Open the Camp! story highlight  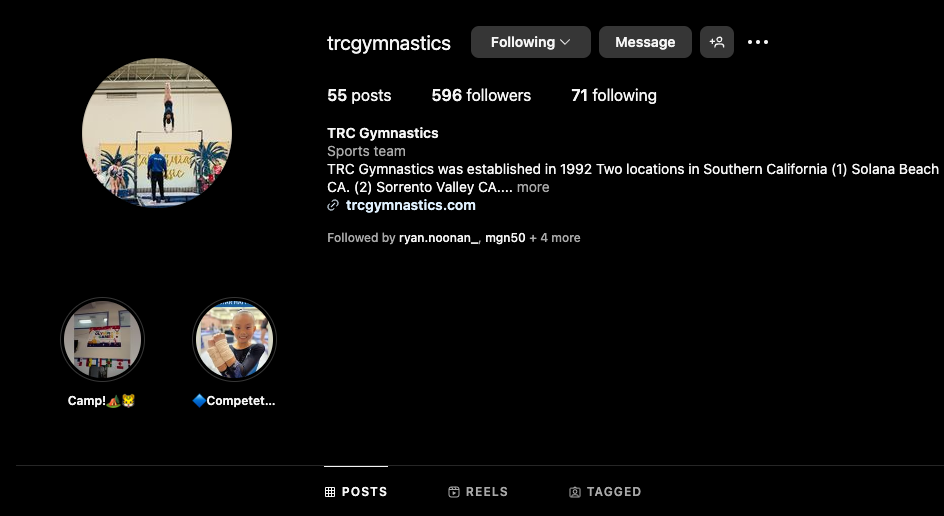pyautogui.click(x=102, y=340)
